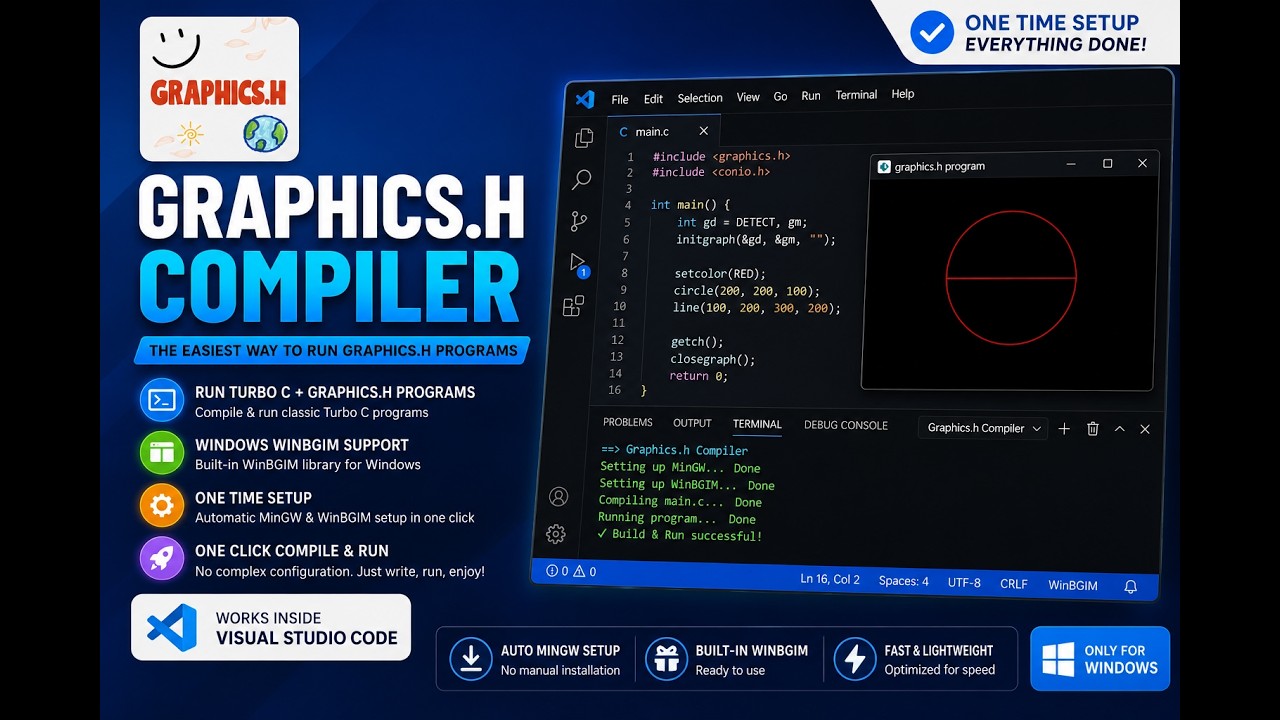Click the Fast & Lightweight lightning icon
Image resolution: width=1280 pixels, height=720 pixels.
click(x=854, y=659)
